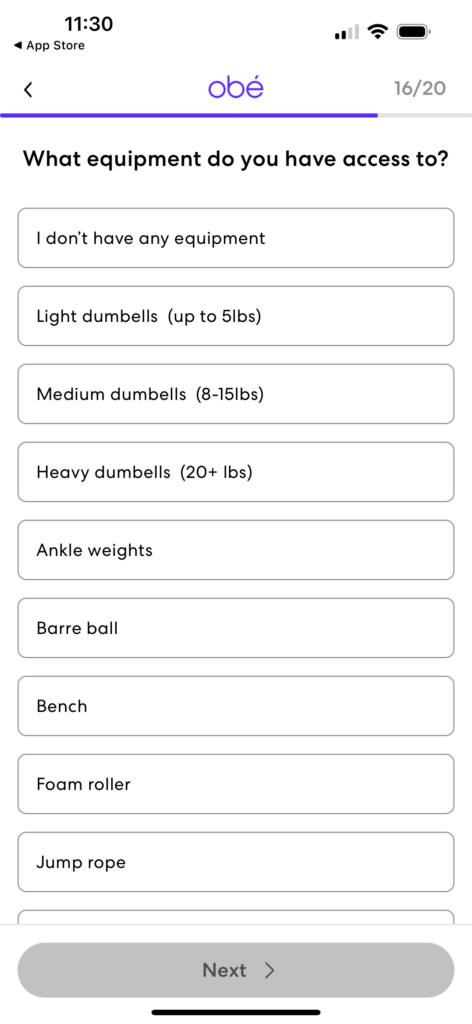Tick the Jump rope option

tap(236, 862)
